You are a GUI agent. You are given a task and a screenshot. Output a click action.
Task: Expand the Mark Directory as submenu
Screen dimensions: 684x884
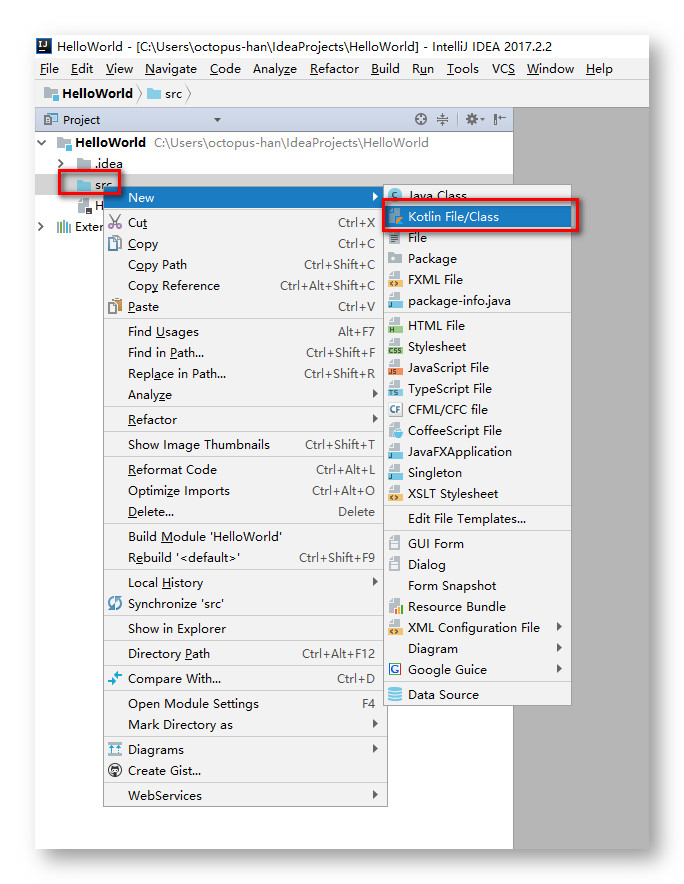point(376,723)
